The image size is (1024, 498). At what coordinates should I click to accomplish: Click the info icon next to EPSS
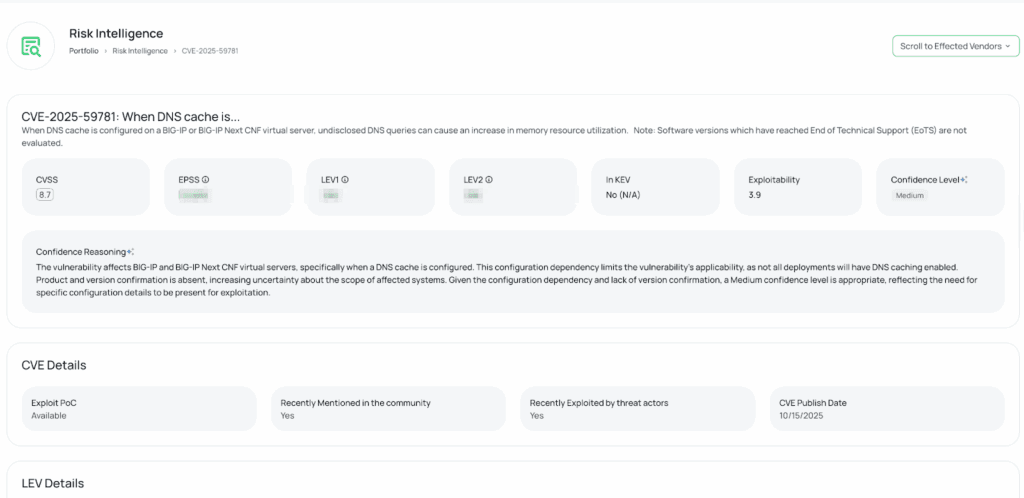206,180
